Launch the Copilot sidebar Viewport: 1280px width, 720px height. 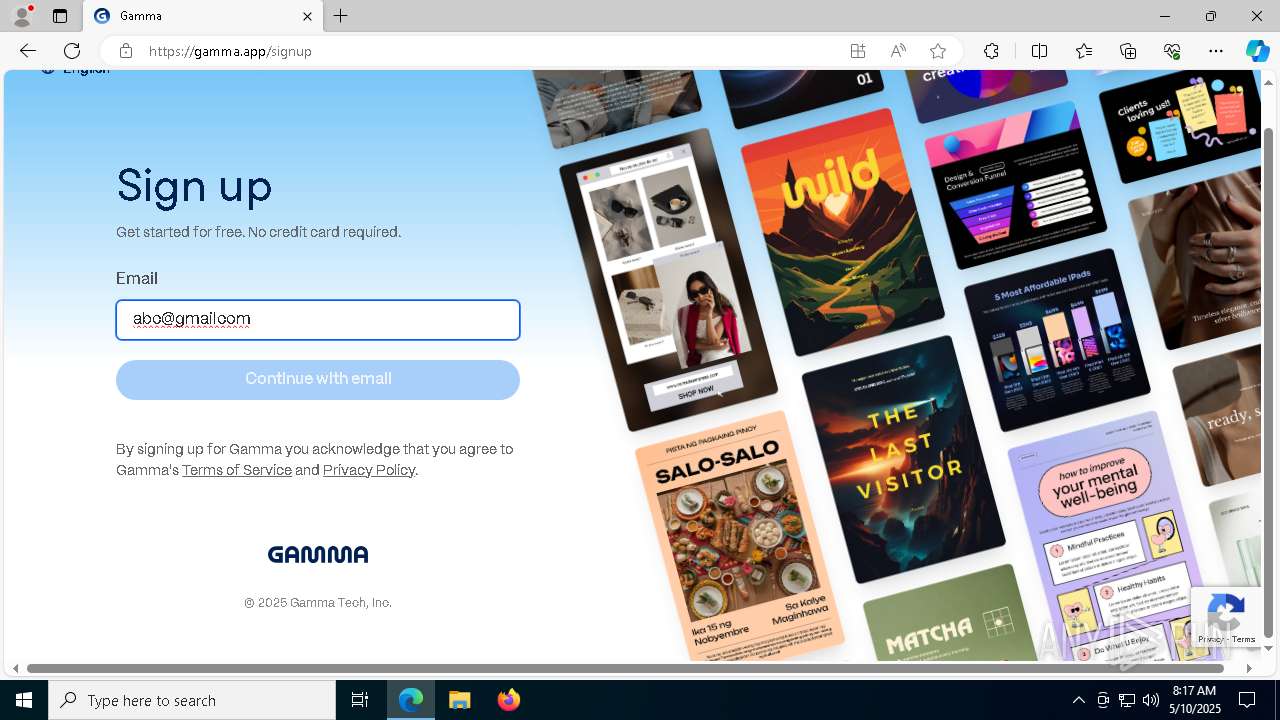tap(1257, 51)
